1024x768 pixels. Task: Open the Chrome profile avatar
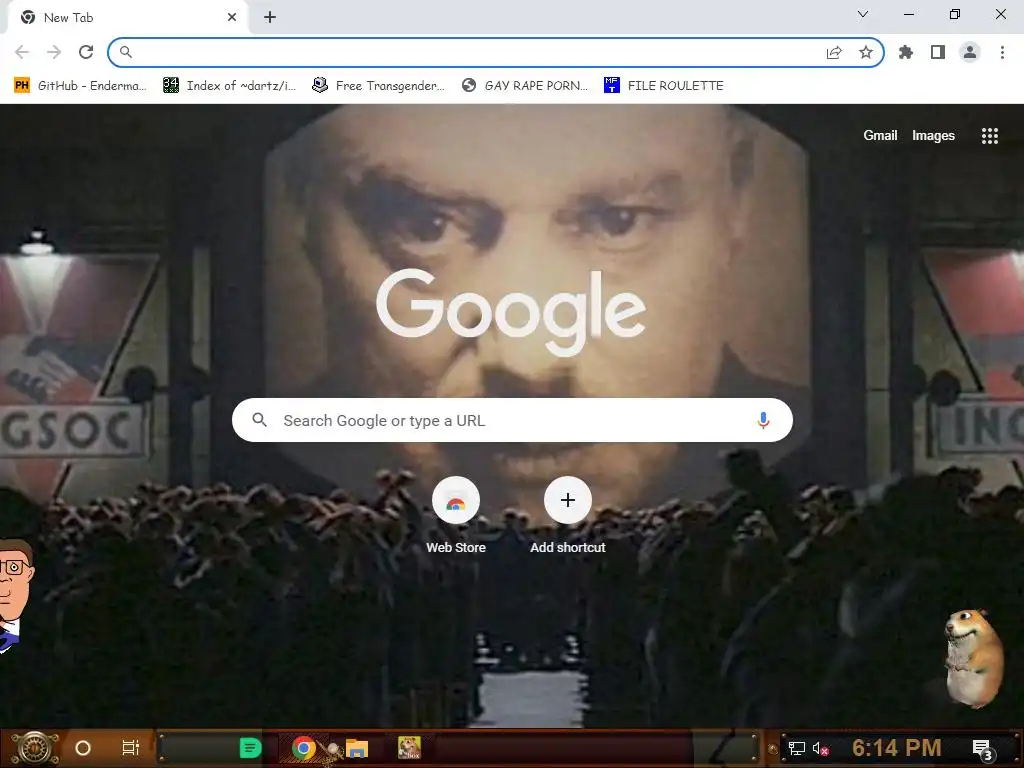[970, 52]
